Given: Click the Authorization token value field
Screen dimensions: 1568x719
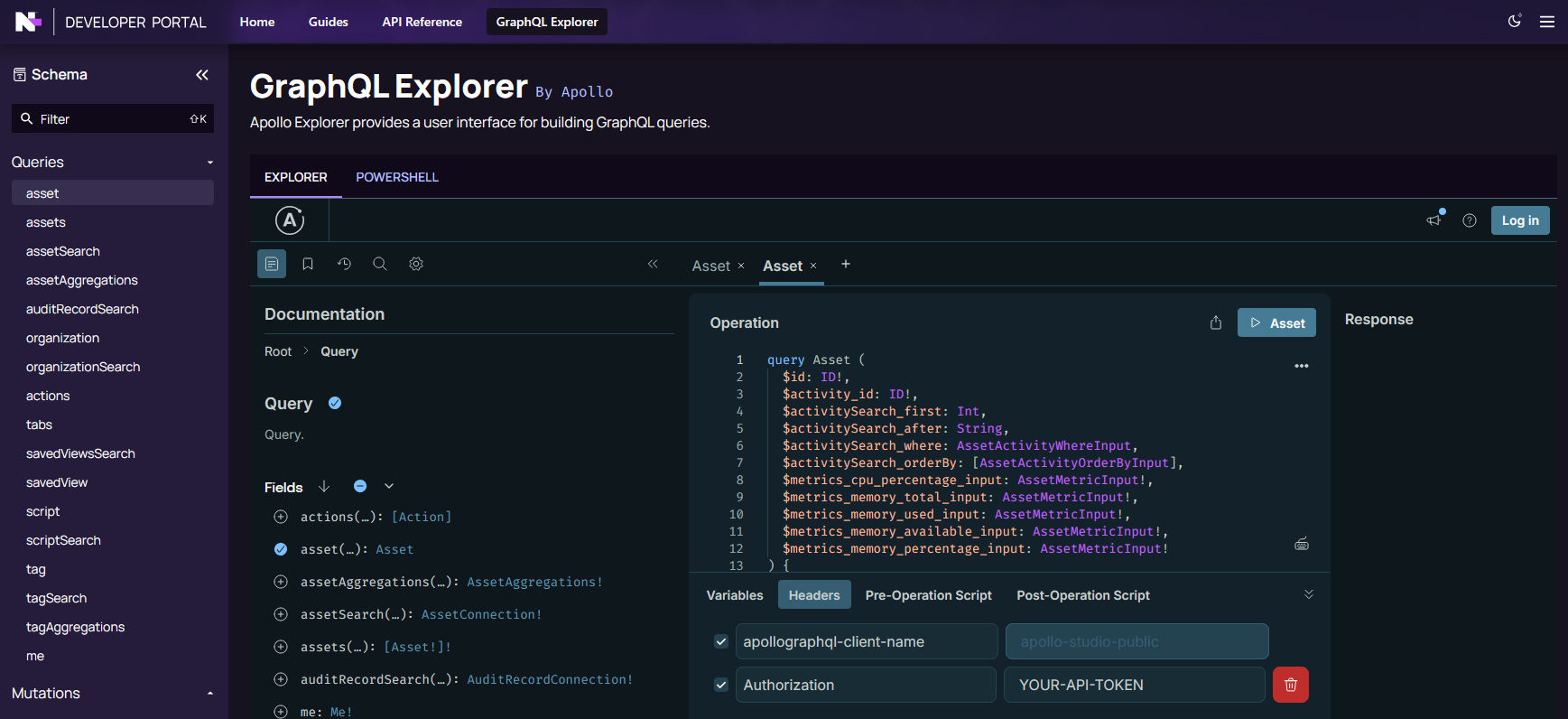Looking at the screenshot, I should click(1134, 685).
